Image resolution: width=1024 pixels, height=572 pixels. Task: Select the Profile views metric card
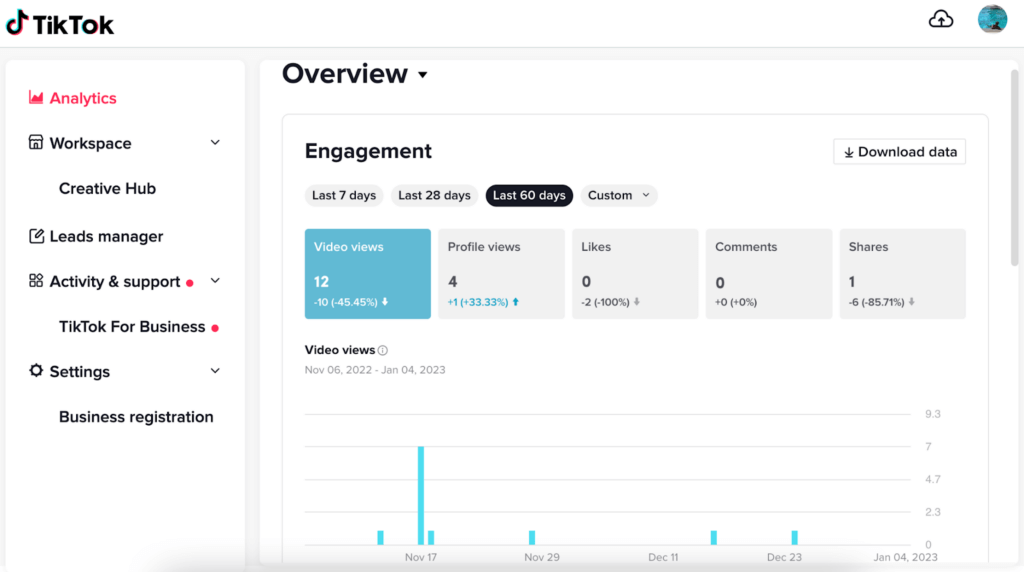(502, 274)
